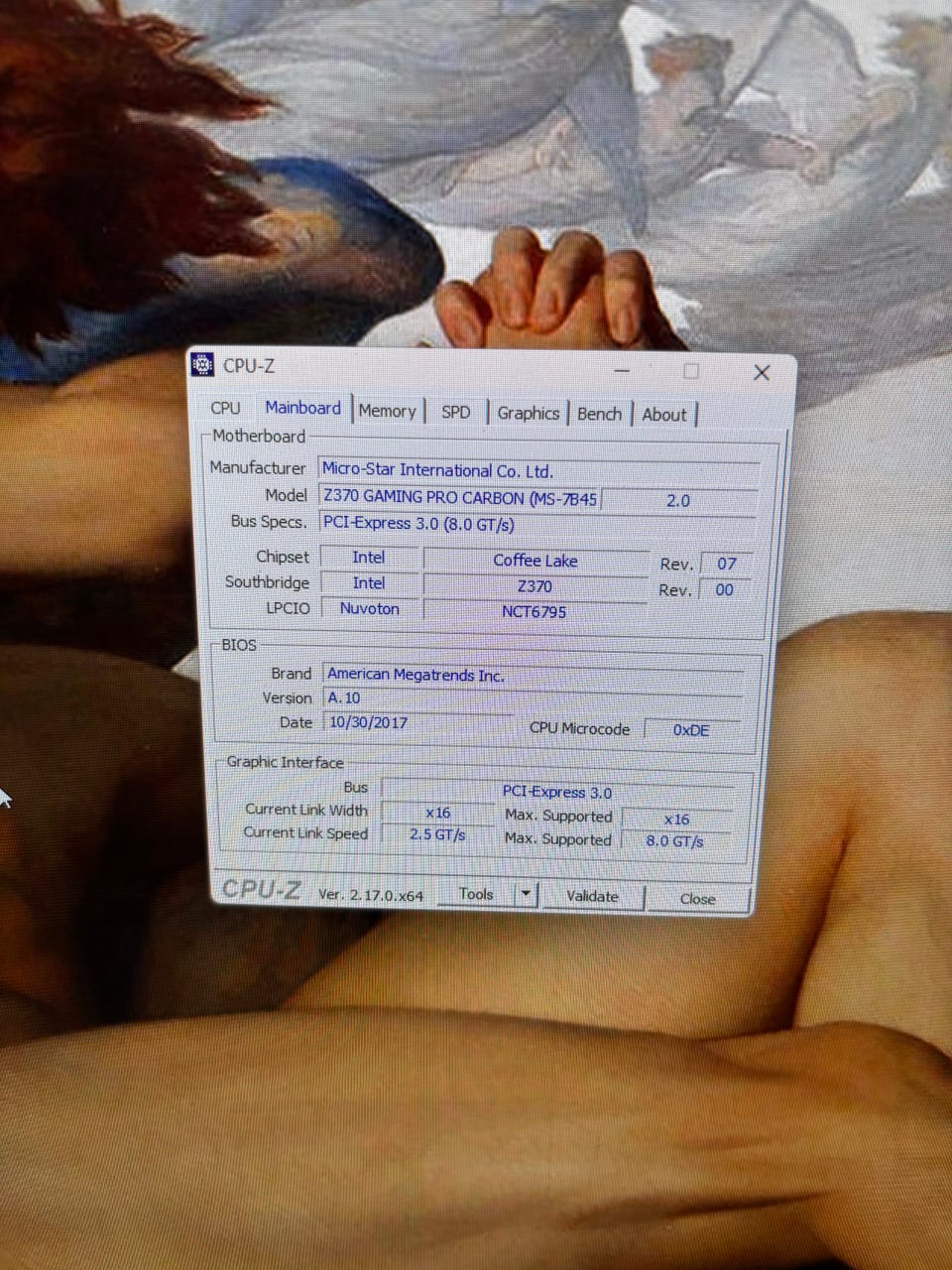Click the Tools button

(x=476, y=894)
